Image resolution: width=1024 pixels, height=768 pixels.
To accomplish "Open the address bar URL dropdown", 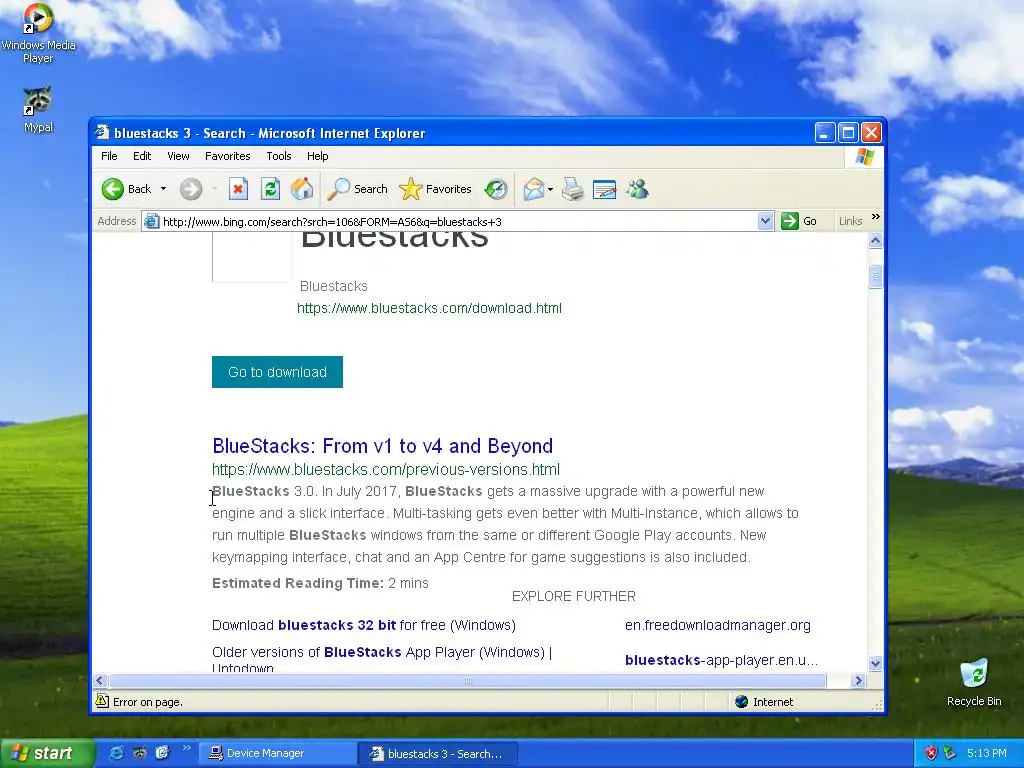I will click(765, 221).
